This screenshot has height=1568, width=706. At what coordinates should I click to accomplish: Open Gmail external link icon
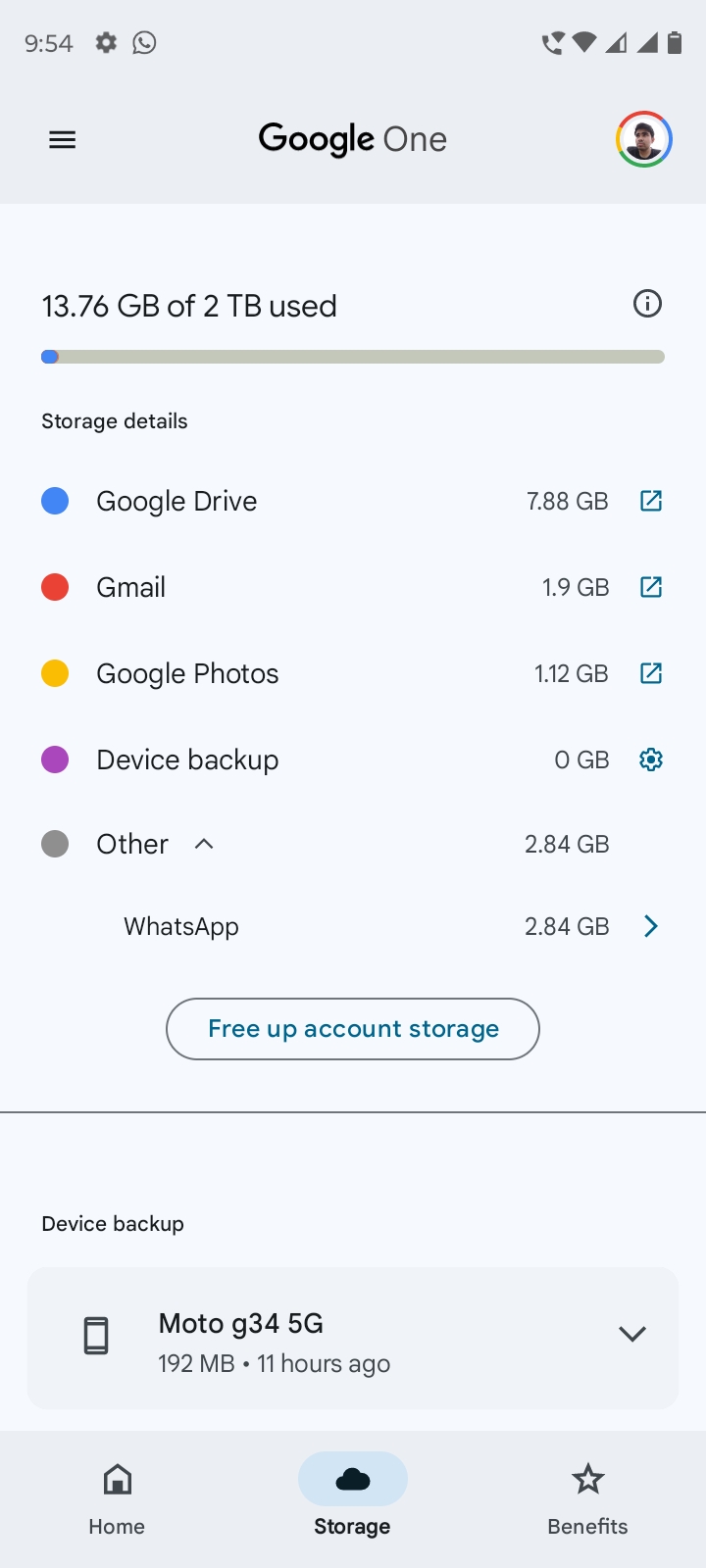(x=651, y=587)
